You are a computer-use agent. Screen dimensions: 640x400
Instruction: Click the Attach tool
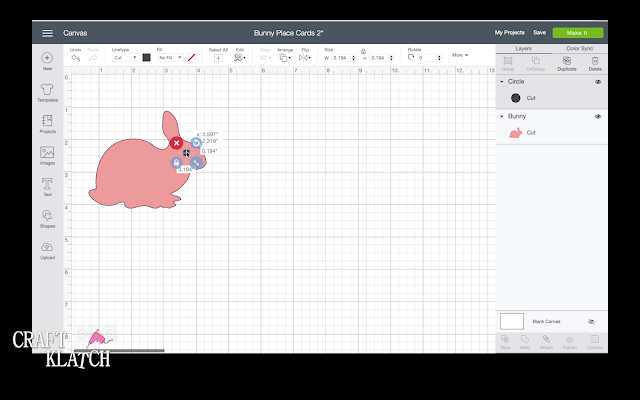546,342
